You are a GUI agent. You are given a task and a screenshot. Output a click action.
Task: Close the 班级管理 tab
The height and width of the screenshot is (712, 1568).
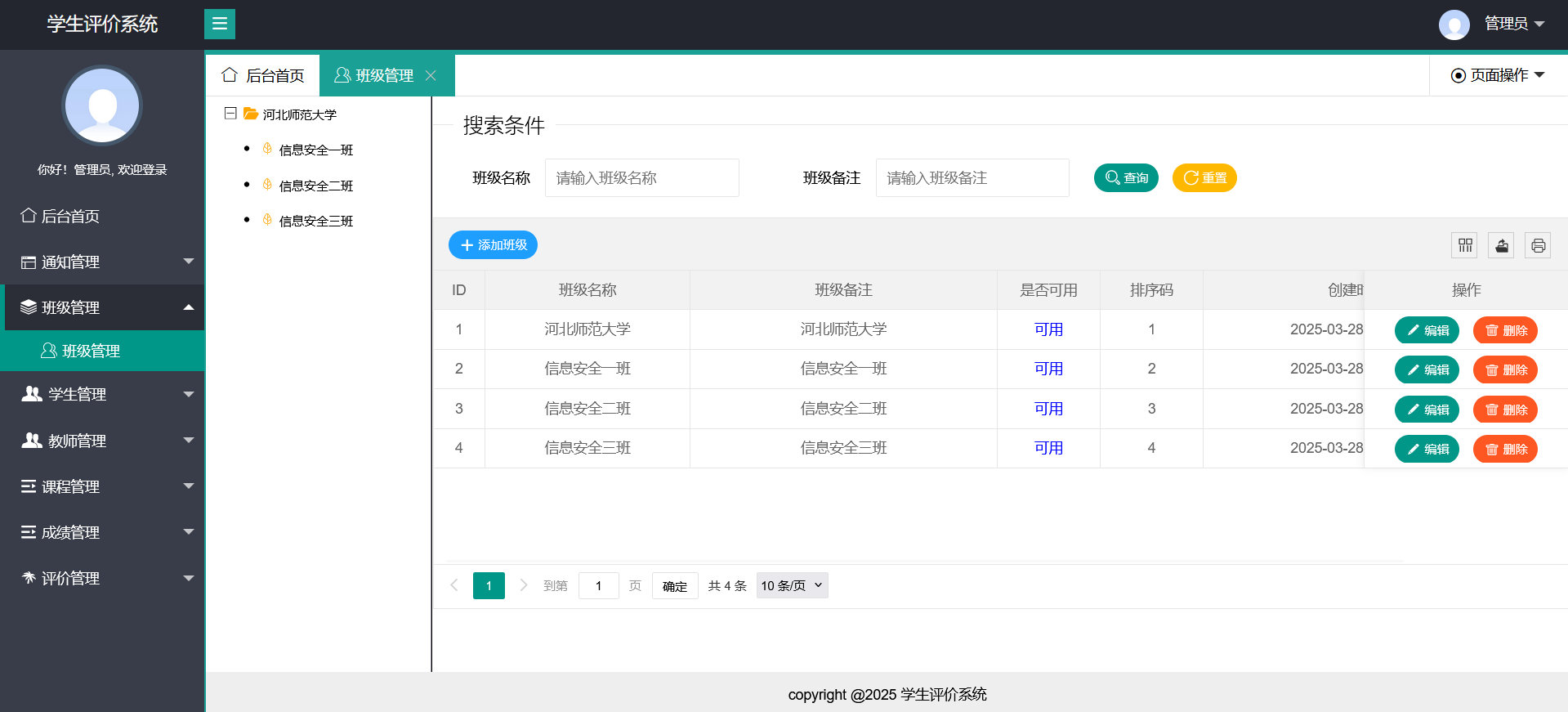coord(431,75)
